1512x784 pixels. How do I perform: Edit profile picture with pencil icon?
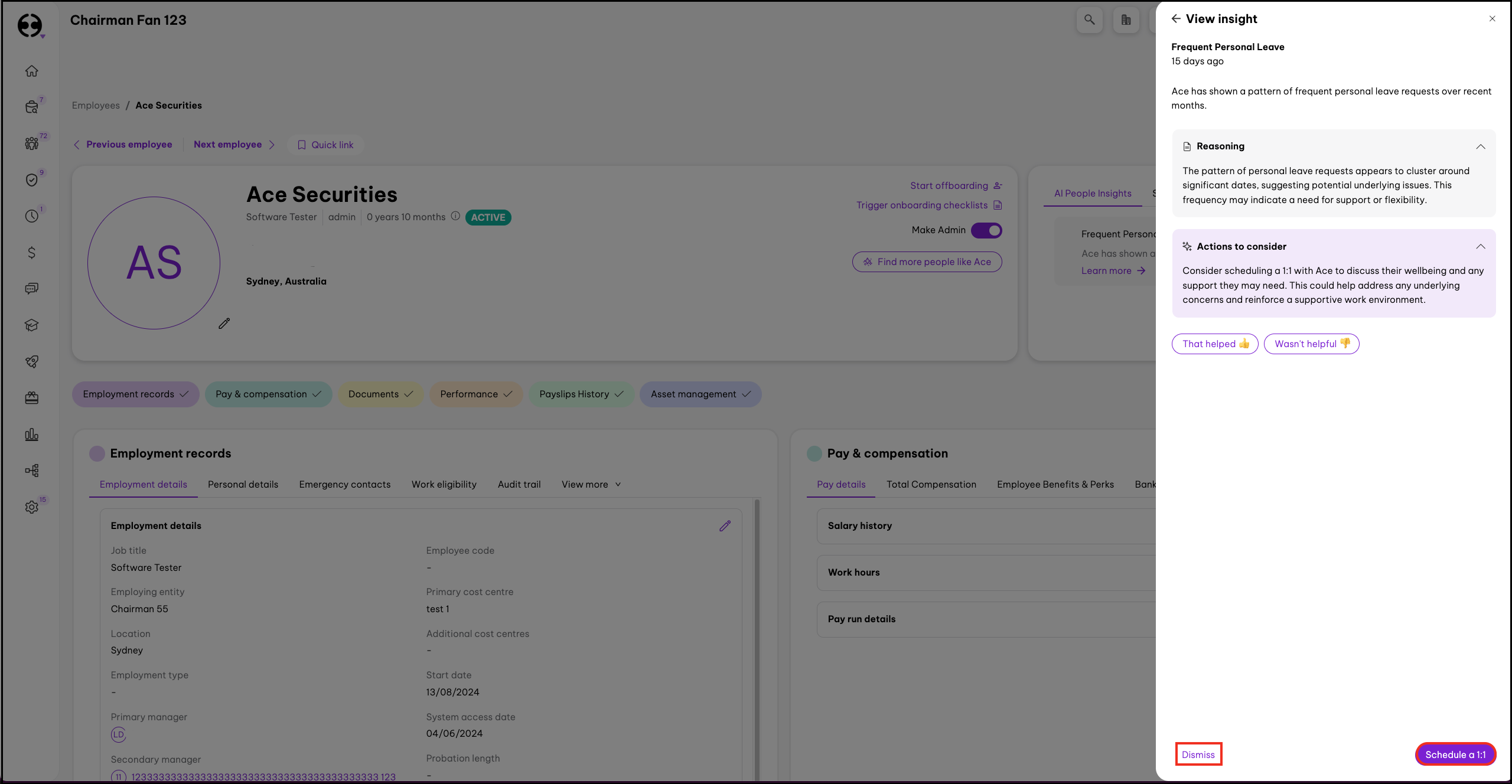point(224,324)
